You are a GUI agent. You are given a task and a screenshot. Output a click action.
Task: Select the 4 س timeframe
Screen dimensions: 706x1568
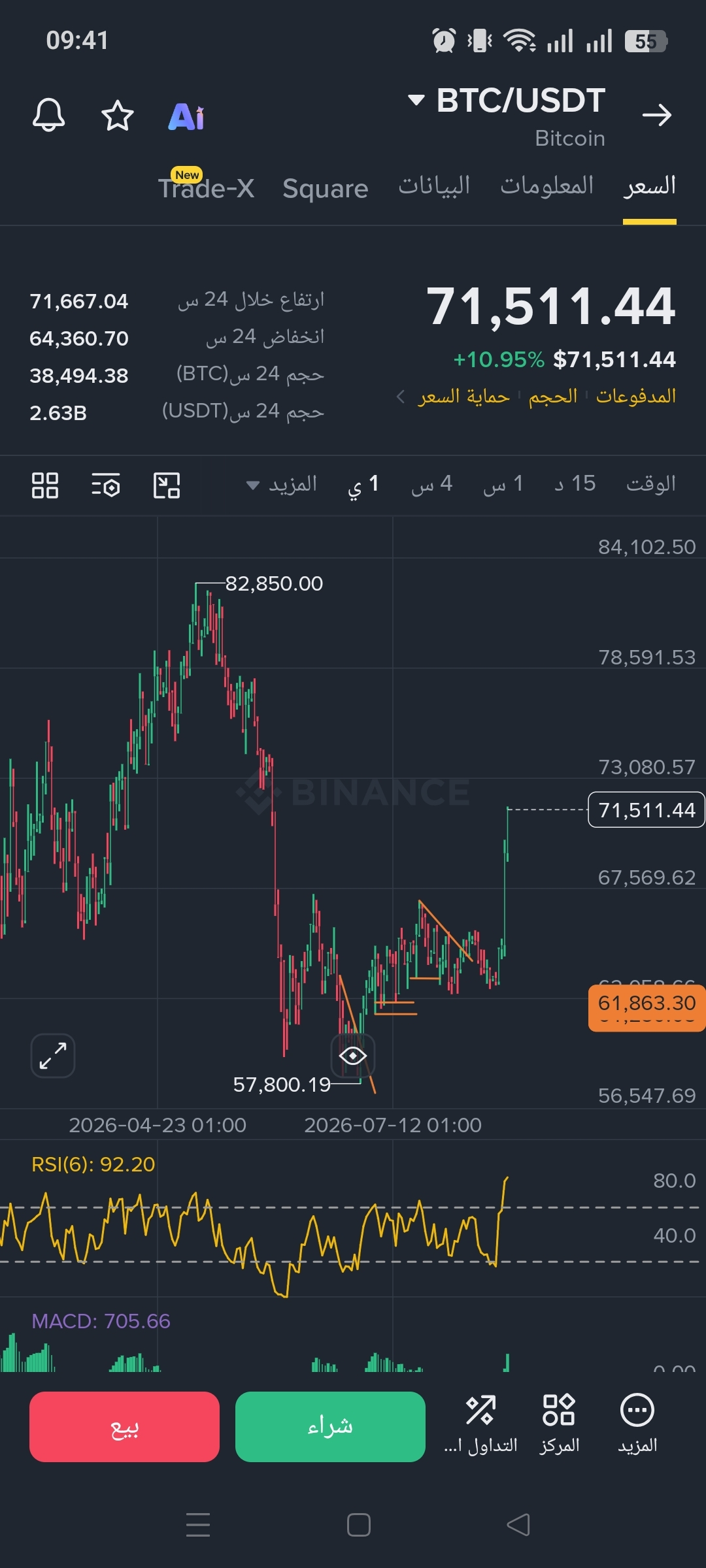pyautogui.click(x=431, y=484)
